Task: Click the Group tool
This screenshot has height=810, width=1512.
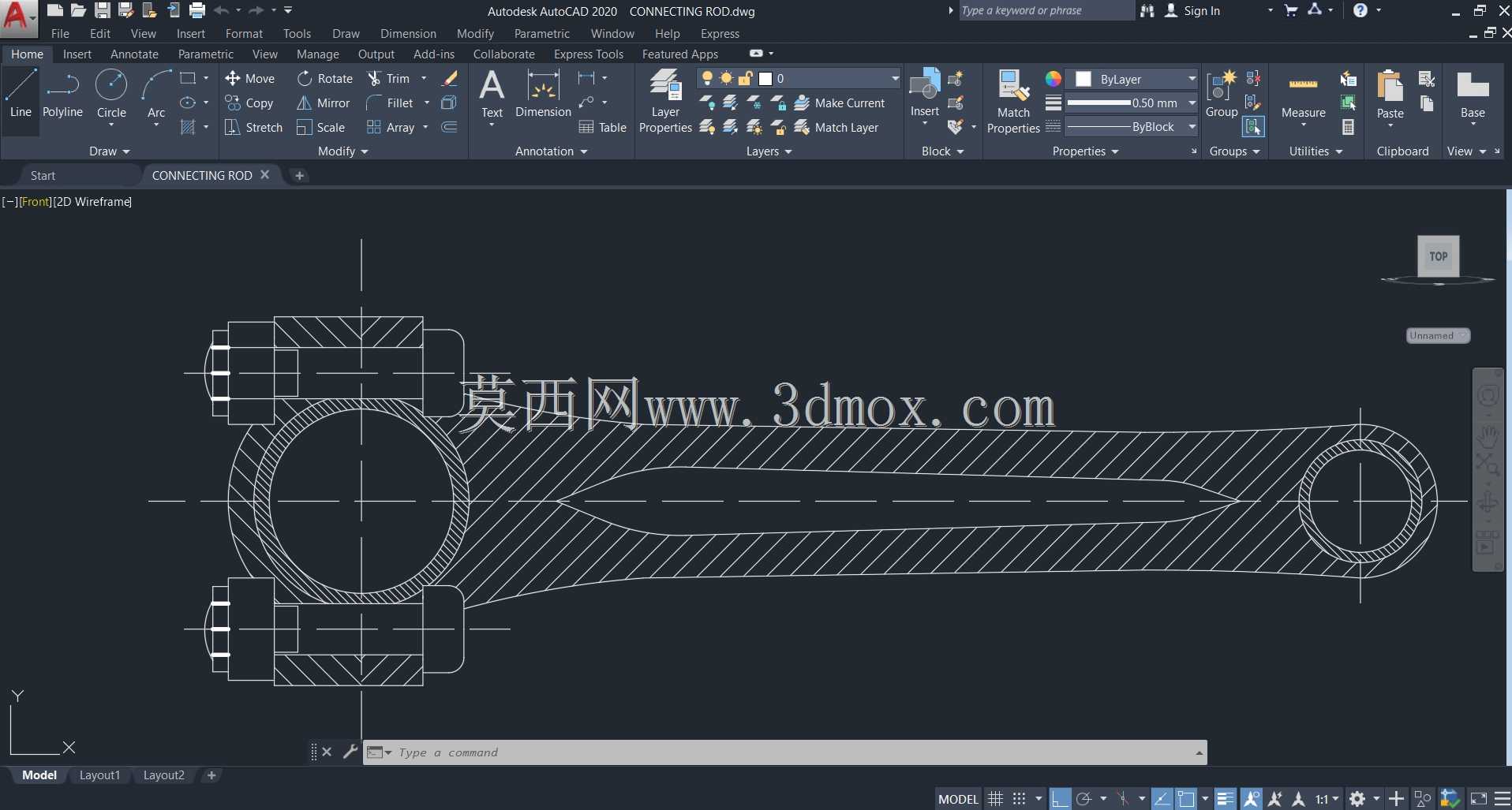Action: [x=1222, y=93]
